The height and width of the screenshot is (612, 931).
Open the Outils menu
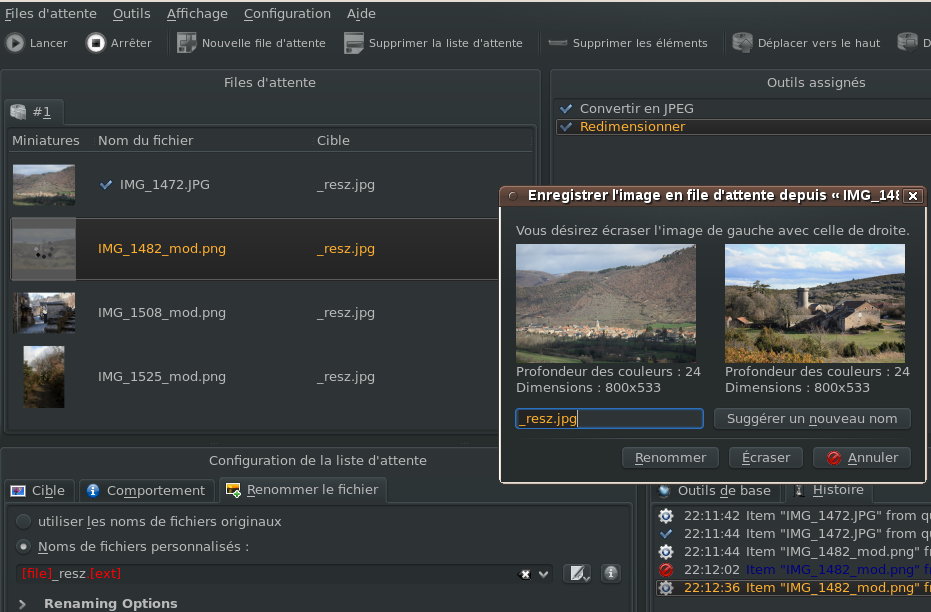(132, 14)
